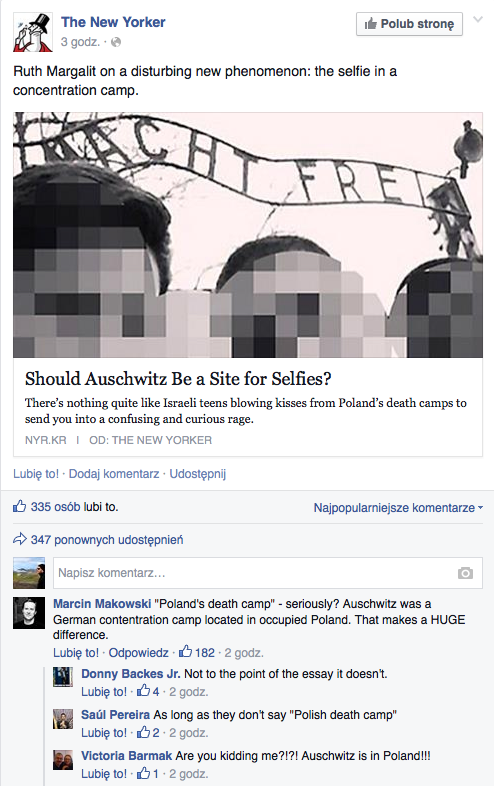Expand 'Najpopularniejsze komentarze' sorting dropdown
The width and height of the screenshot is (494, 786).
(398, 508)
